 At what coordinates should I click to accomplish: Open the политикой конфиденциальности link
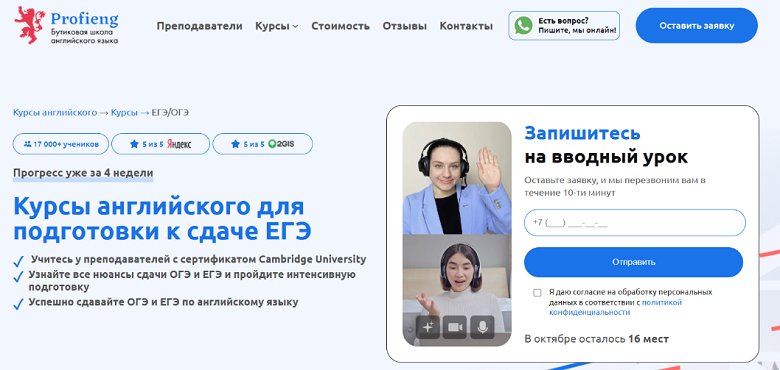click(615, 307)
